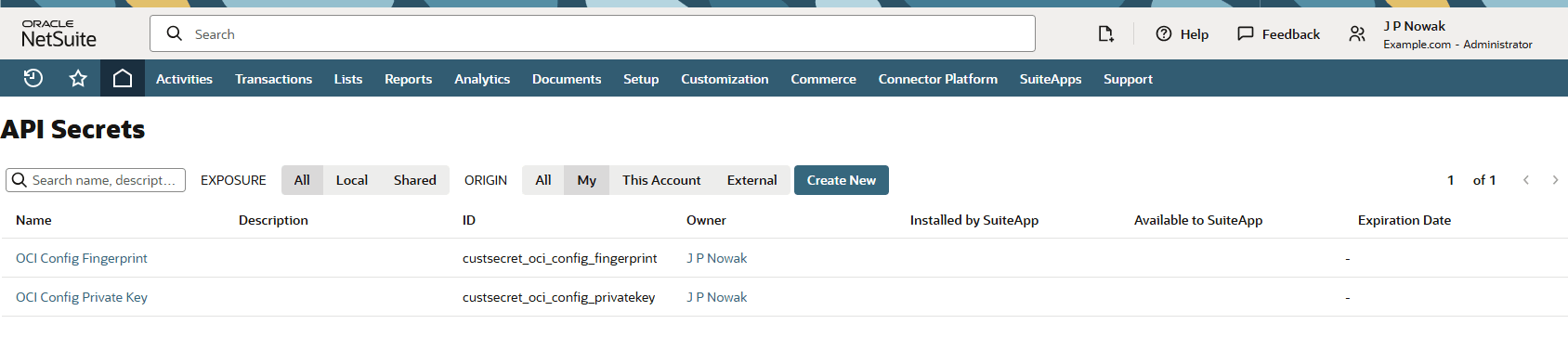This screenshot has height=363, width=1568.
Task: Open J P Nowak owner link in Private Key row
Action: tap(717, 297)
